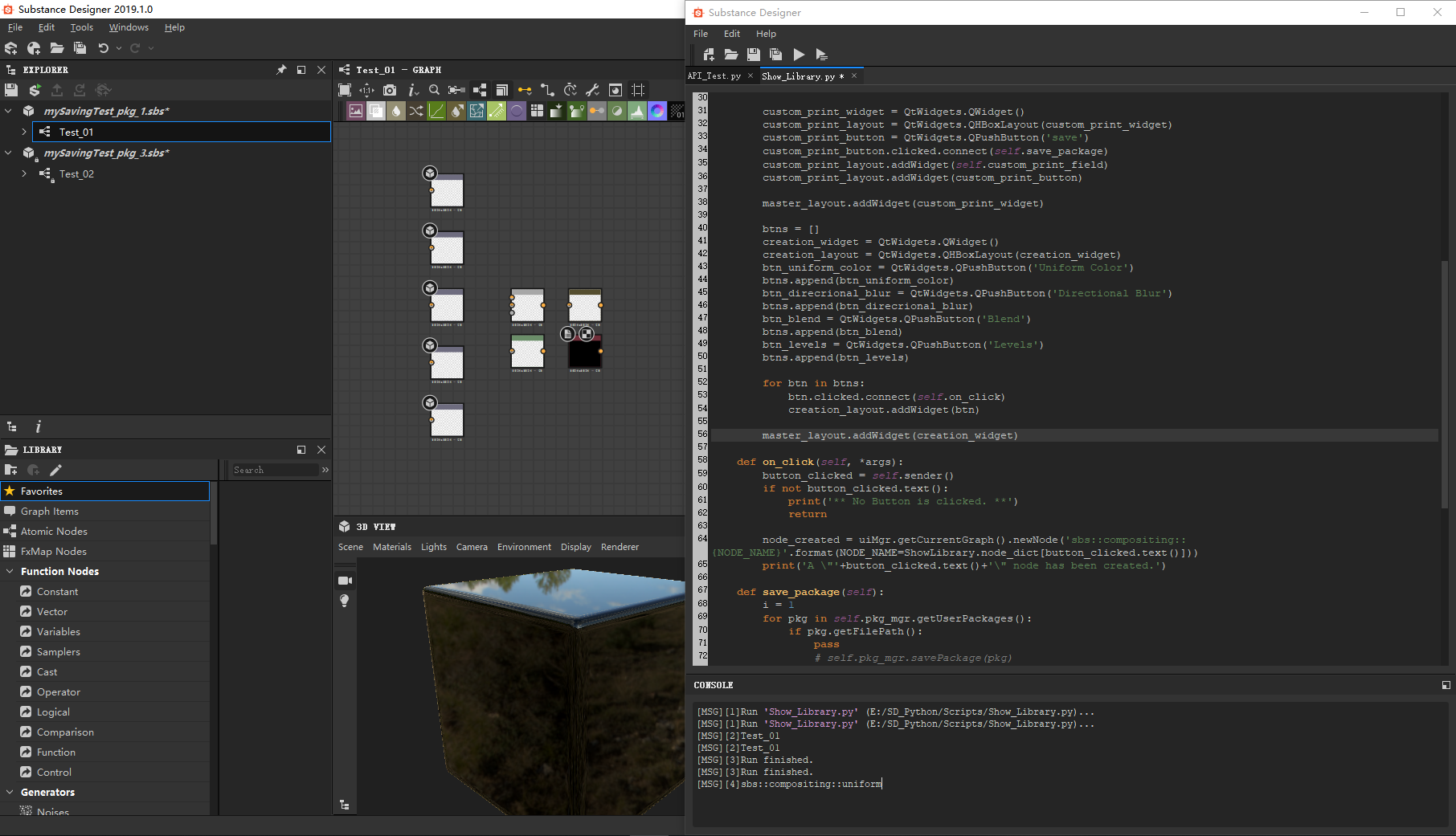The image size is (1456, 836).
Task: Toggle the 3D View light bulb icon
Action: pyautogui.click(x=345, y=601)
